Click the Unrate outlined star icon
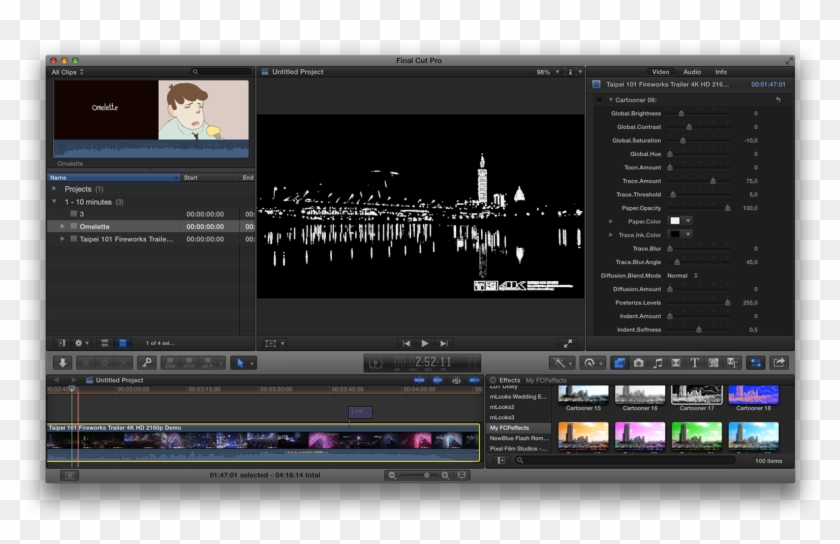Image resolution: width=840 pixels, height=544 pixels. pos(104,363)
